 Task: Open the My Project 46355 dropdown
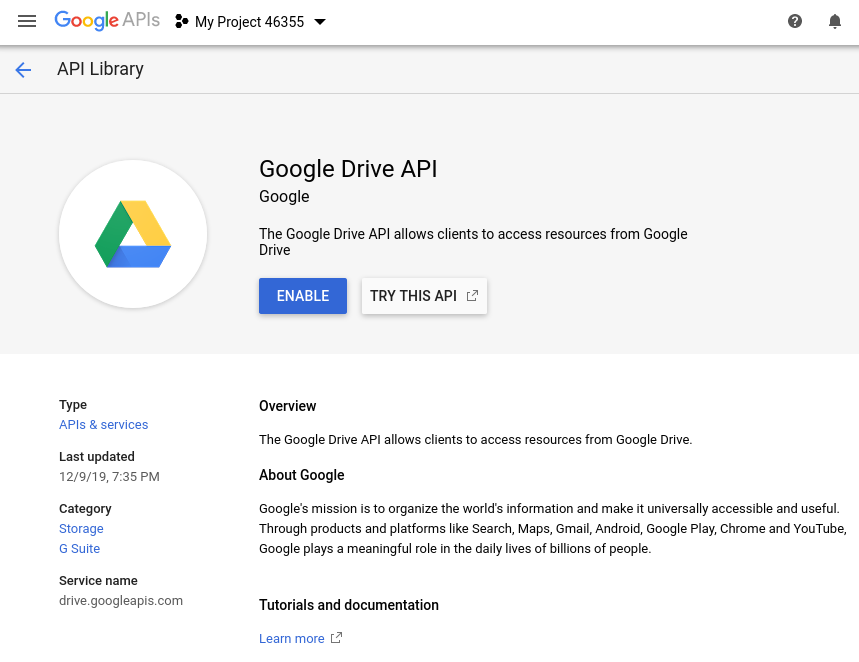(x=250, y=21)
